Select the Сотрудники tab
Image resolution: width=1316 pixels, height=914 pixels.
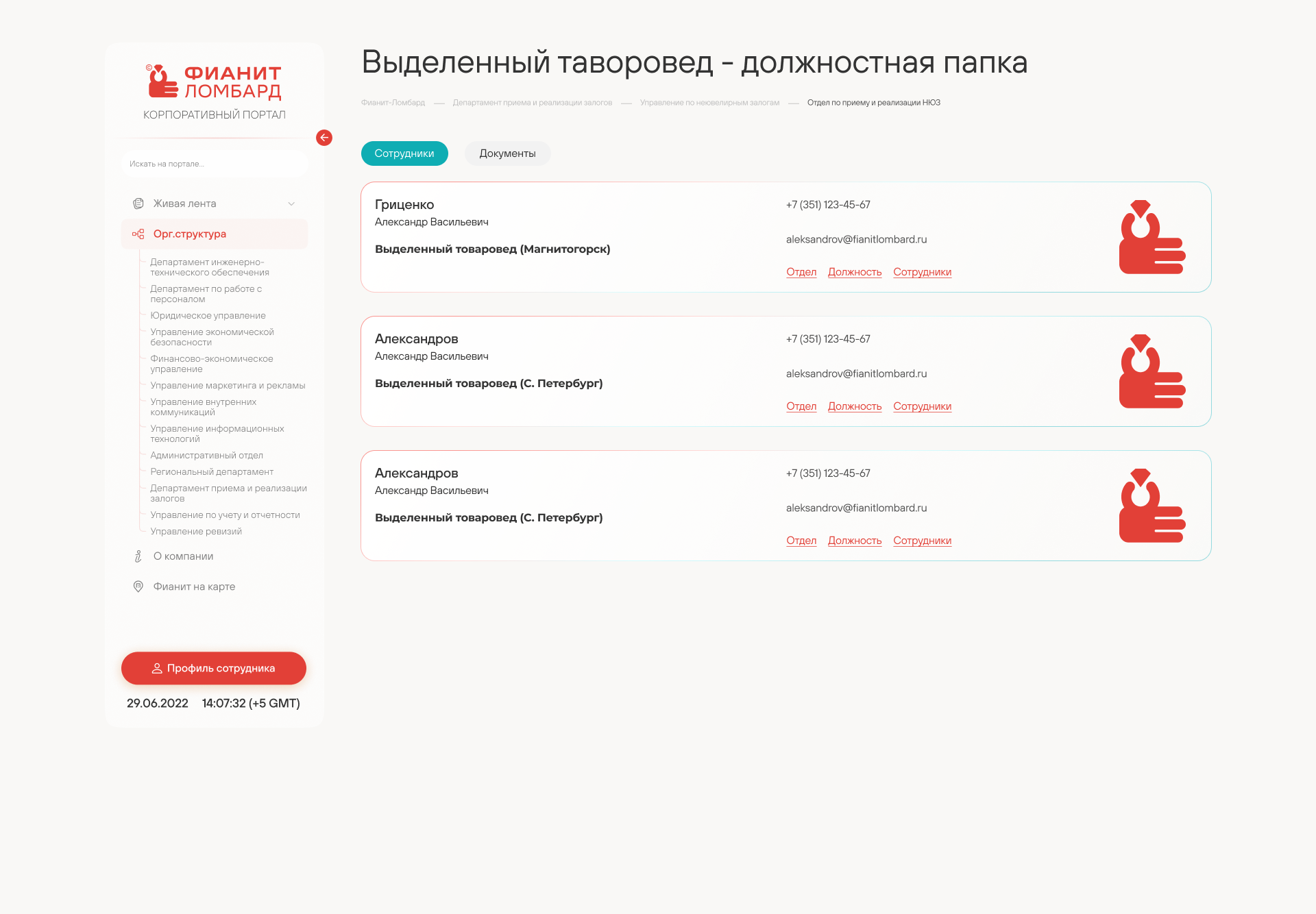tap(404, 153)
